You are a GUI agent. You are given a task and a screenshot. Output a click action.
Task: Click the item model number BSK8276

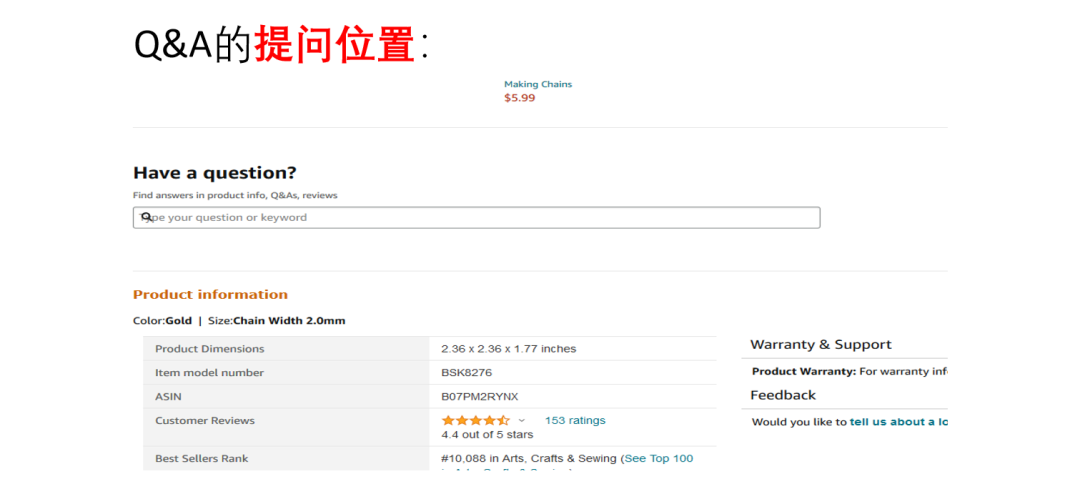pos(466,373)
